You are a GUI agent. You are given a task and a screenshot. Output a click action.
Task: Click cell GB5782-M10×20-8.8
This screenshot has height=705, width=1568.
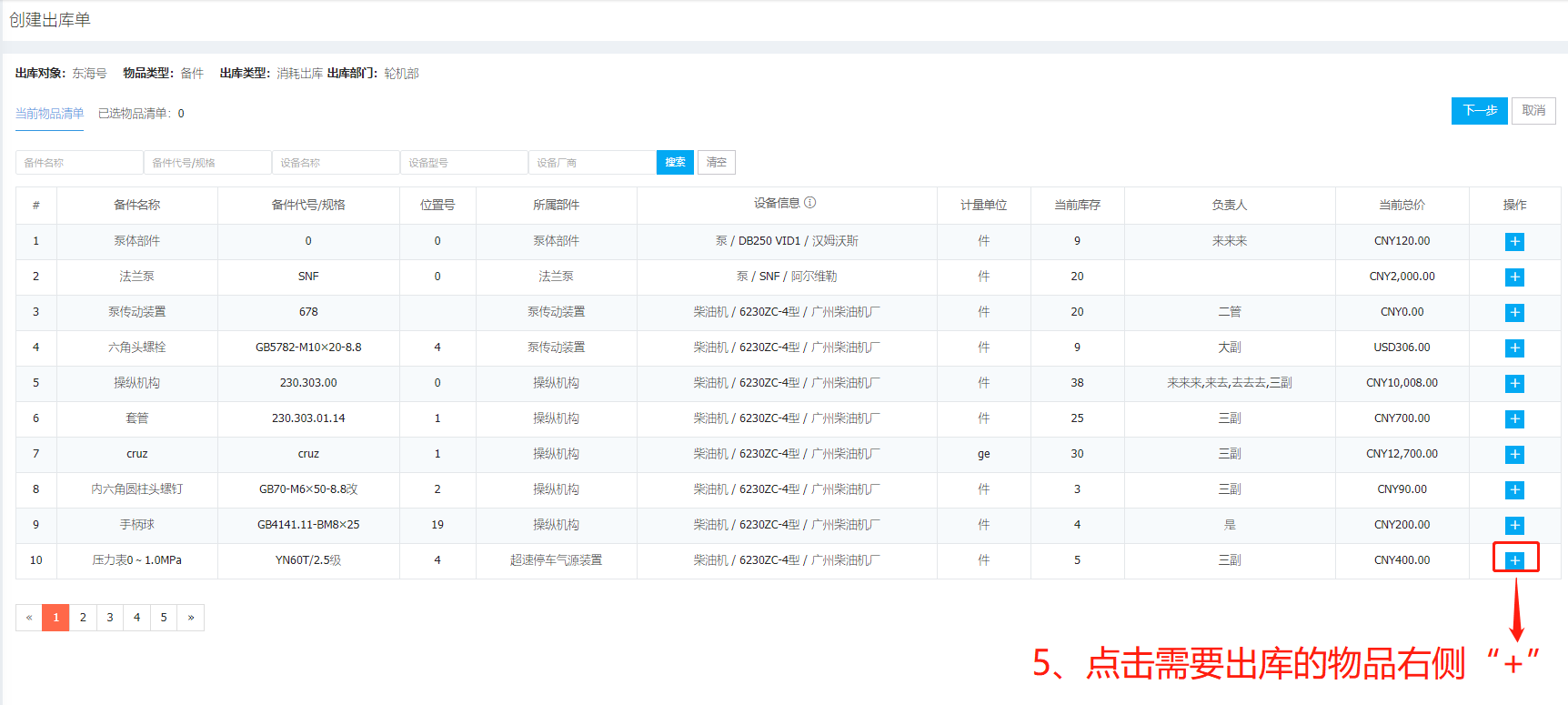point(308,347)
